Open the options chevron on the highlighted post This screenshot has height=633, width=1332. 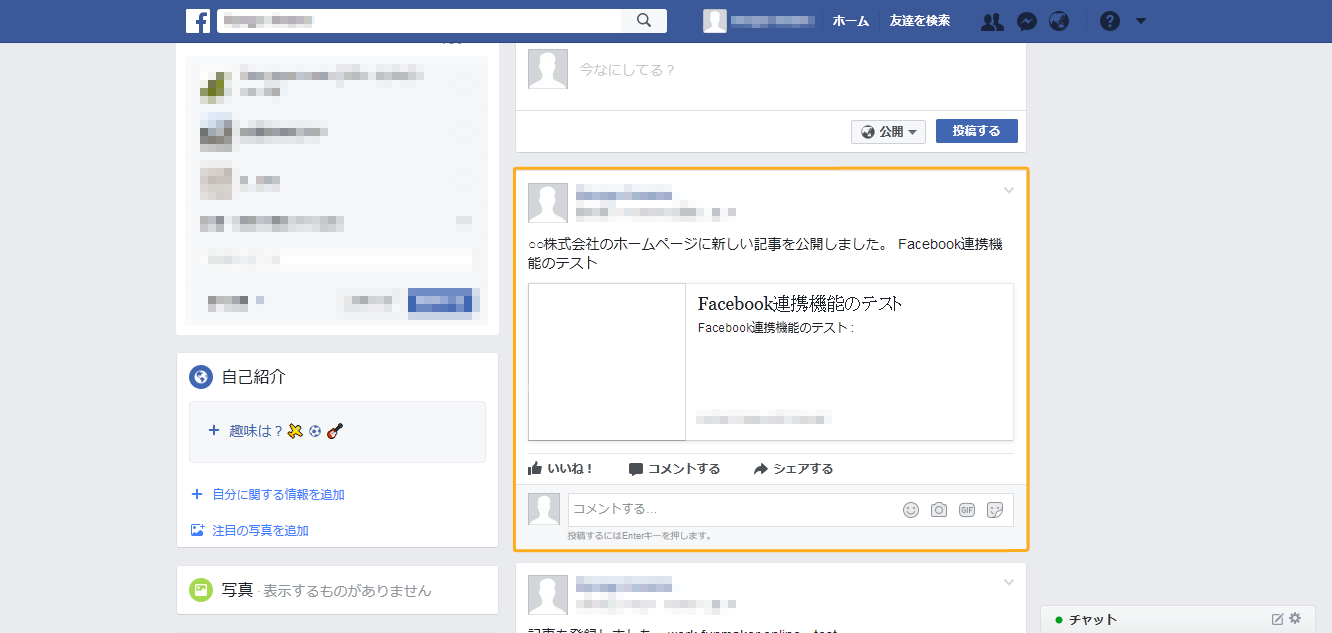click(x=1009, y=191)
